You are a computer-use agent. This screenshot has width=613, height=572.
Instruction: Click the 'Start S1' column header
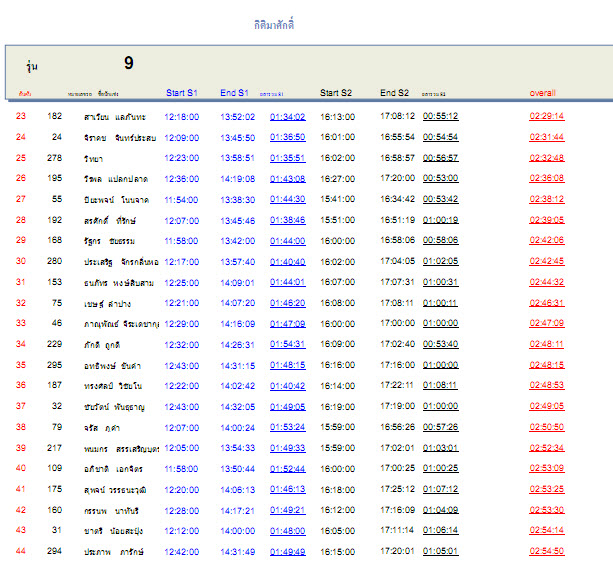click(x=182, y=93)
